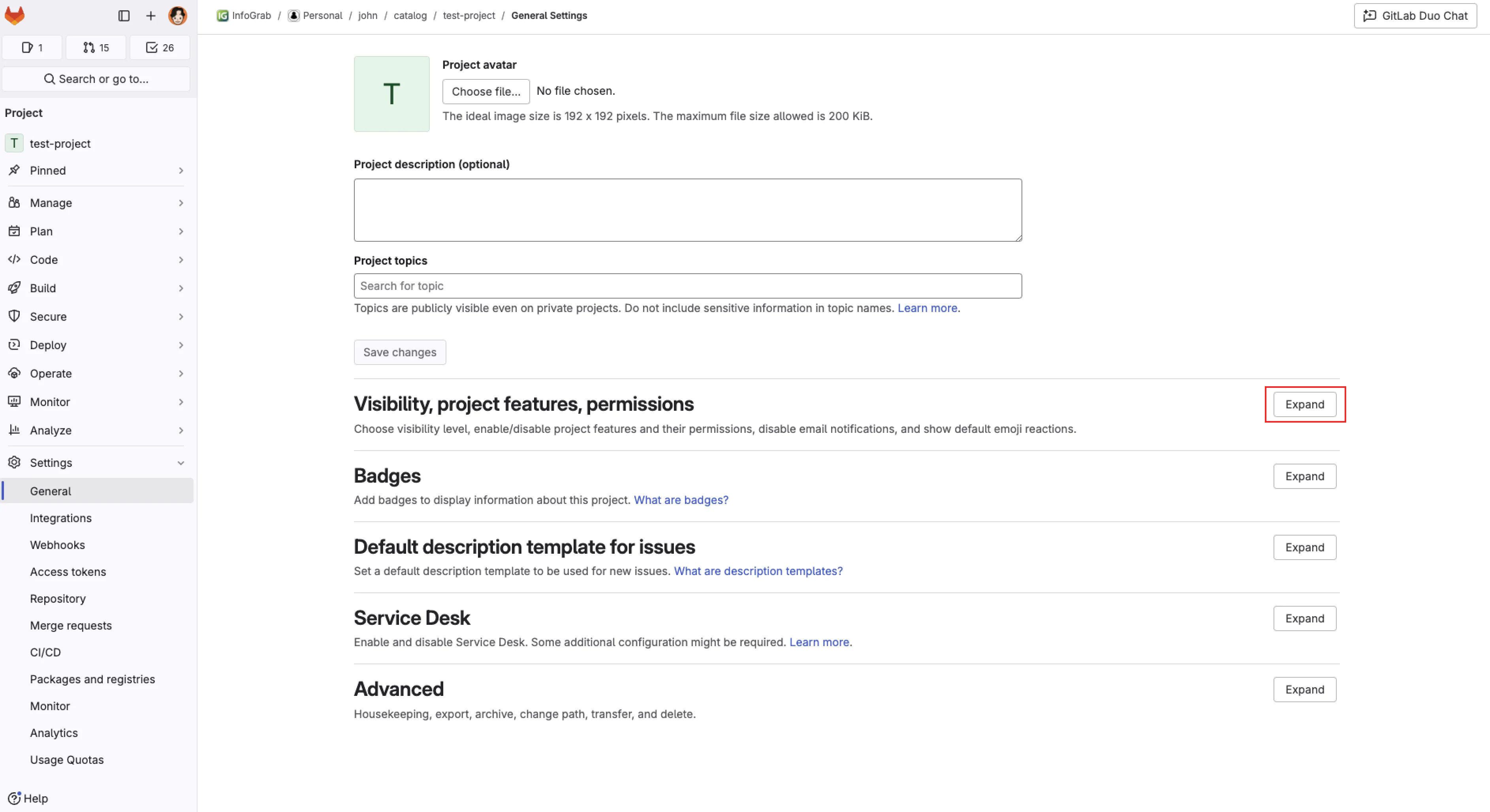Click inside the project description box

tap(687, 210)
